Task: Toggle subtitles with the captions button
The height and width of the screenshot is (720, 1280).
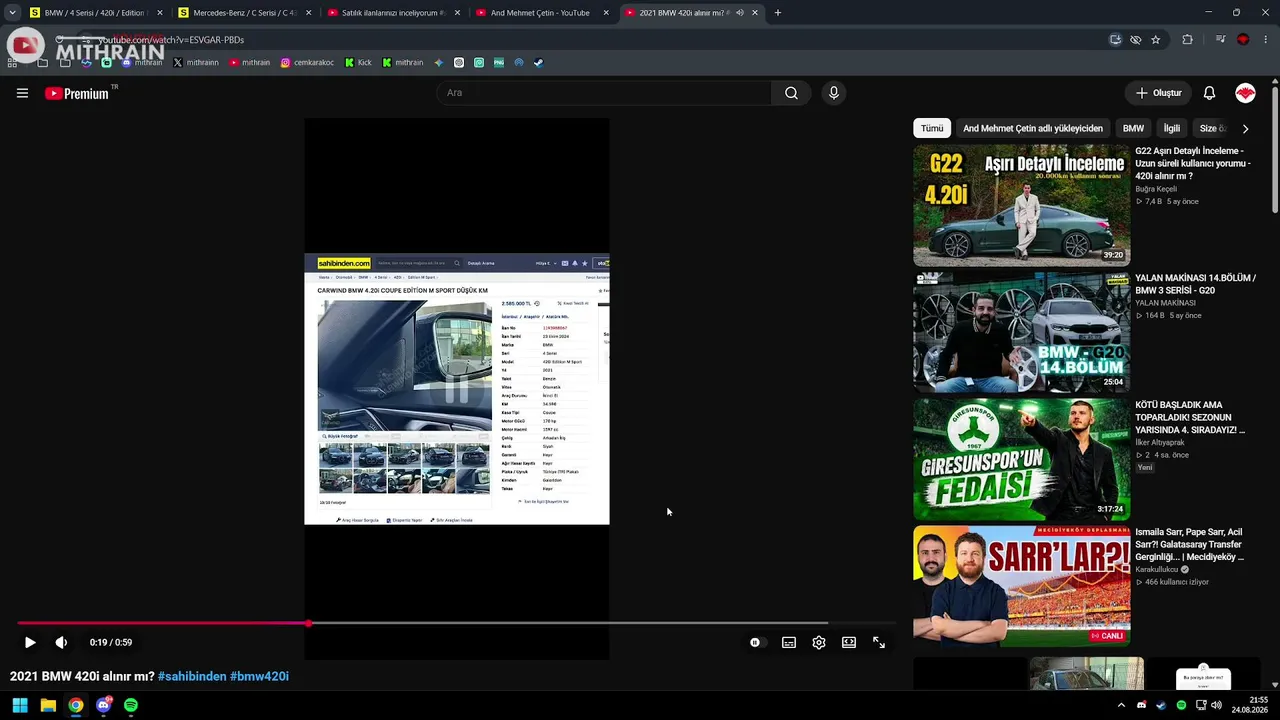Action: coord(789,642)
